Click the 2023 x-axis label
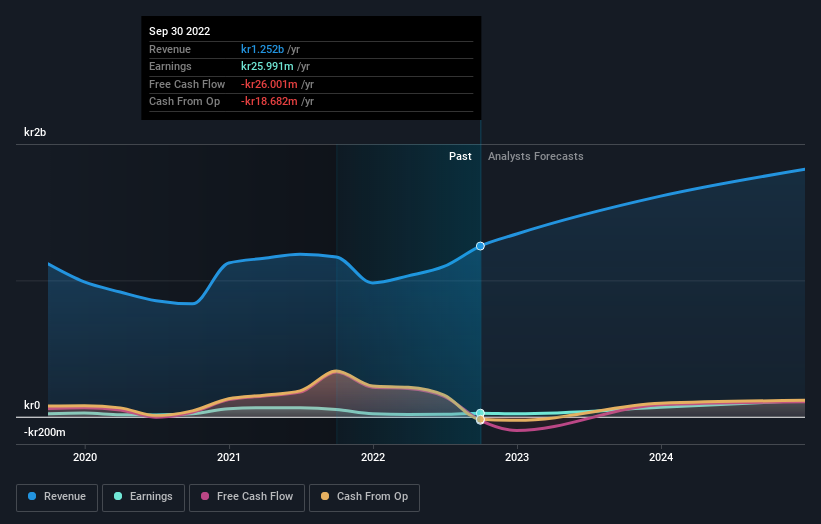The height and width of the screenshot is (524, 821). pos(517,458)
